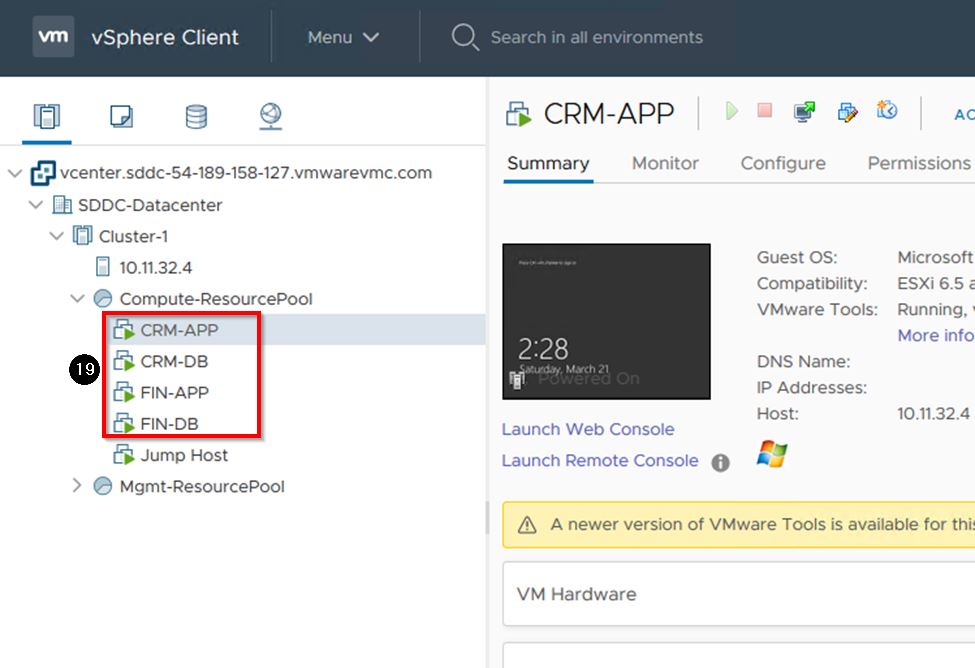Screen dimensions: 975x668
Task: Open the Menu dropdown
Action: [x=343, y=38]
